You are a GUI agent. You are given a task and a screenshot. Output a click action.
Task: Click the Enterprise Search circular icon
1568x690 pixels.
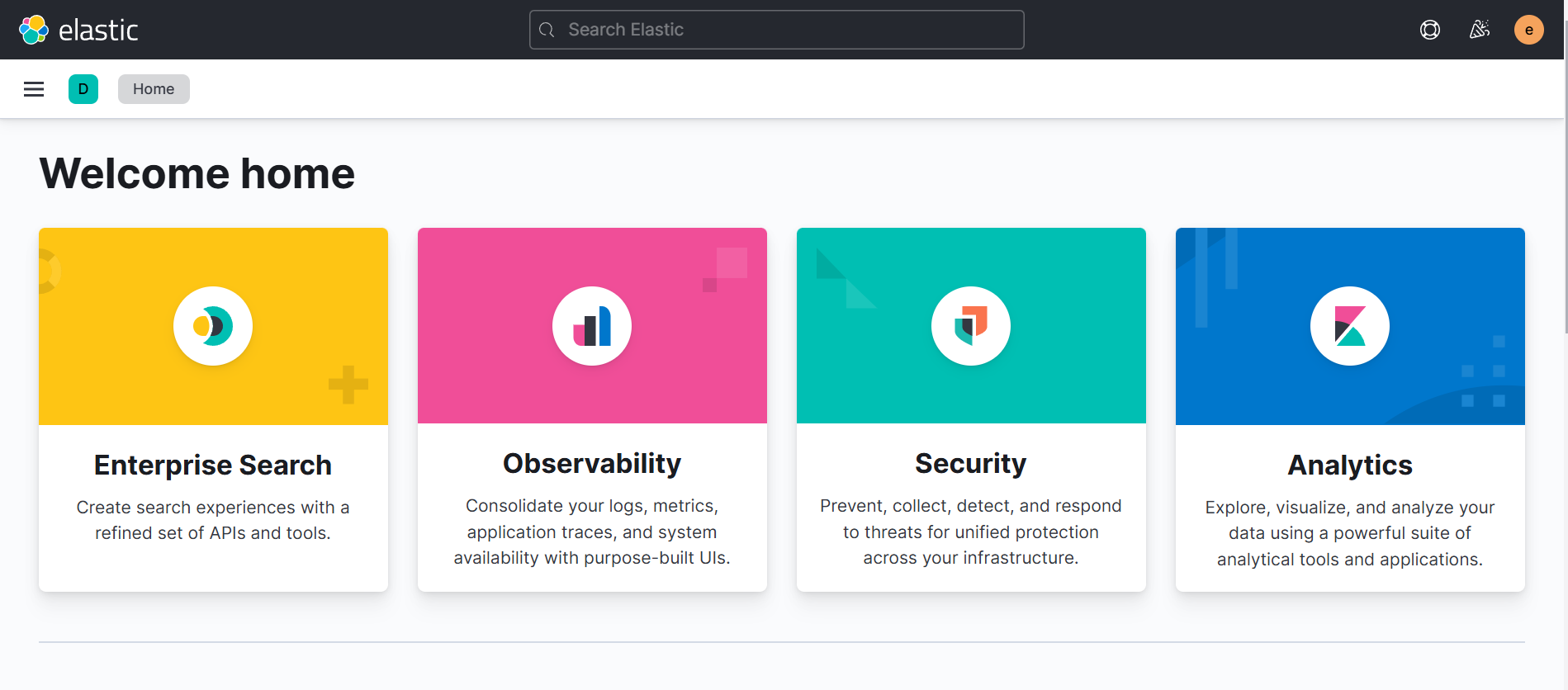[x=213, y=326]
